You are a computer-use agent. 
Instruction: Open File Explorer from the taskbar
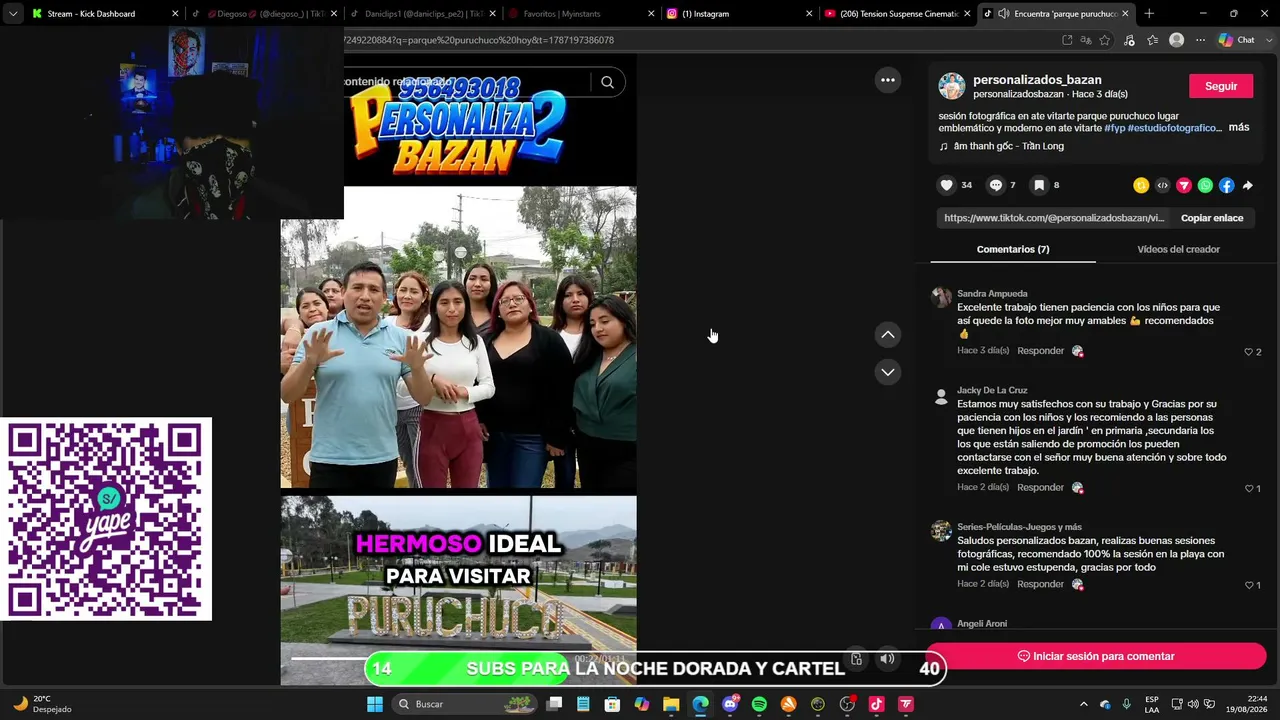click(671, 704)
